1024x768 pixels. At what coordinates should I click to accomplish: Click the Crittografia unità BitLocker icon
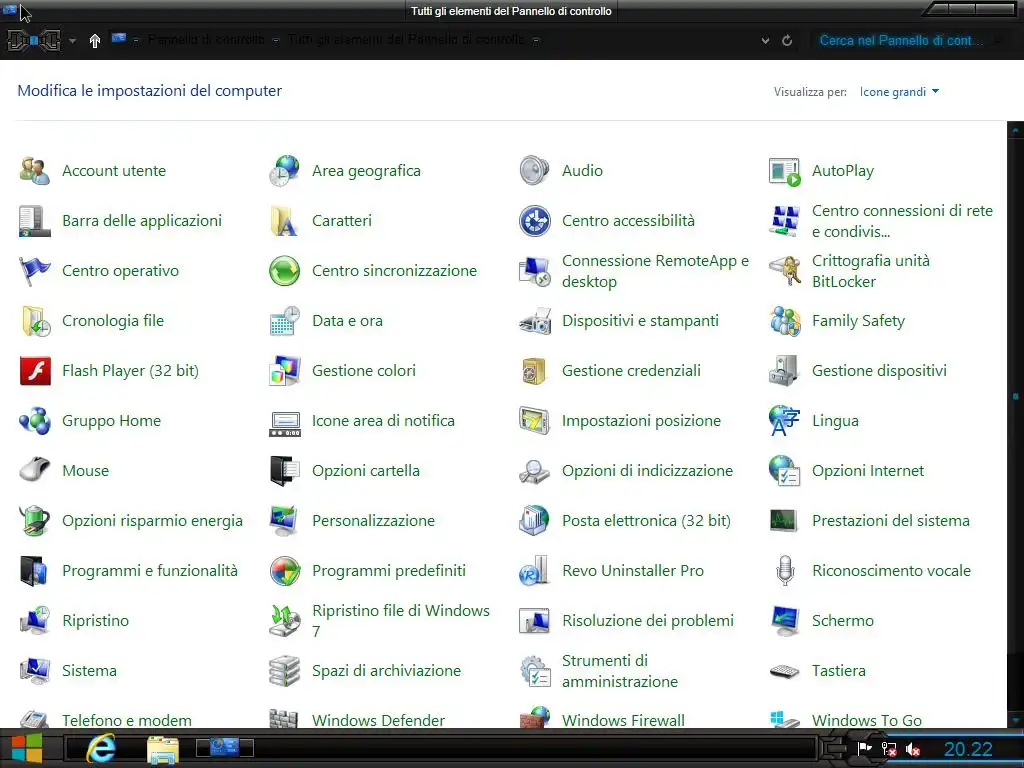[784, 271]
